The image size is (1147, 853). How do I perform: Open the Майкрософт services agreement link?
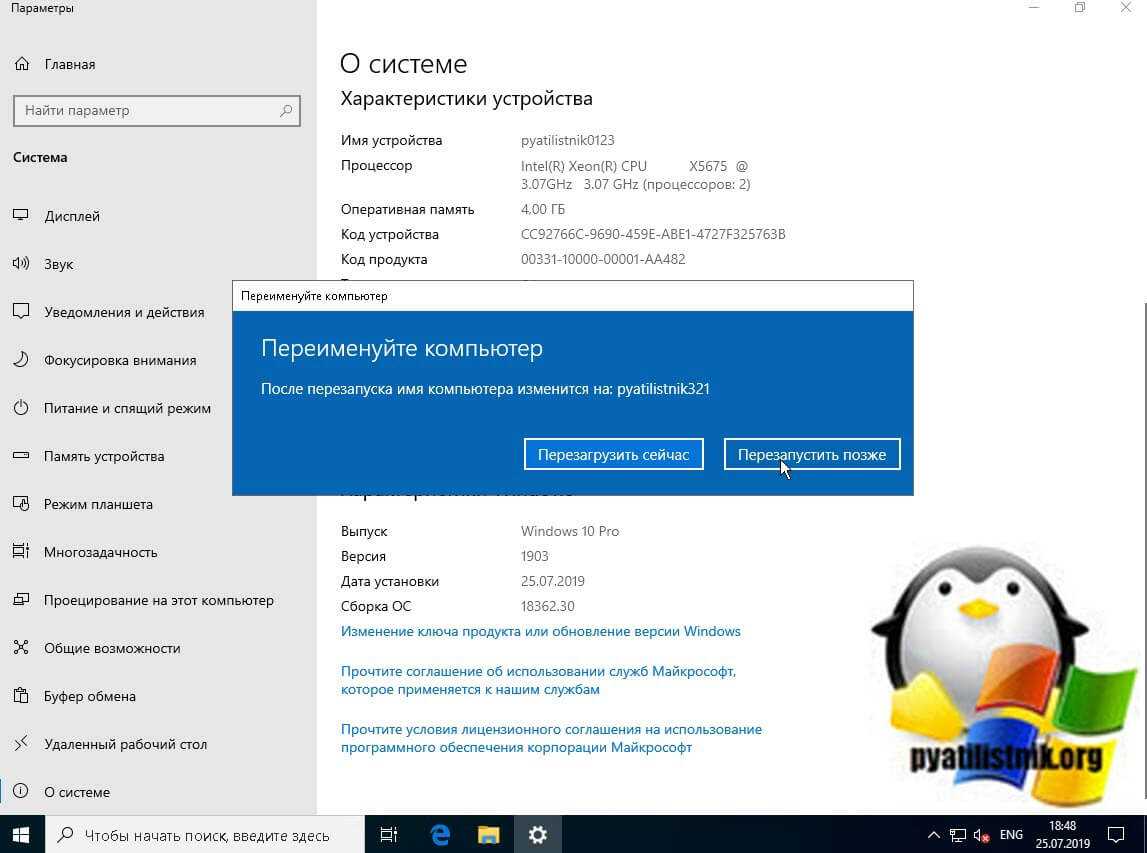tap(538, 680)
